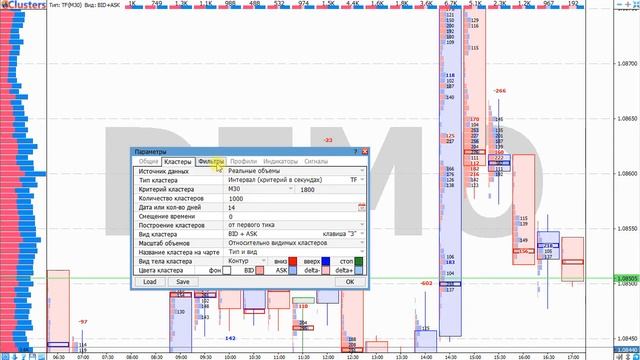Click the 12:00 time label on the axis
This screenshot has height=360, width=640.
328,357
